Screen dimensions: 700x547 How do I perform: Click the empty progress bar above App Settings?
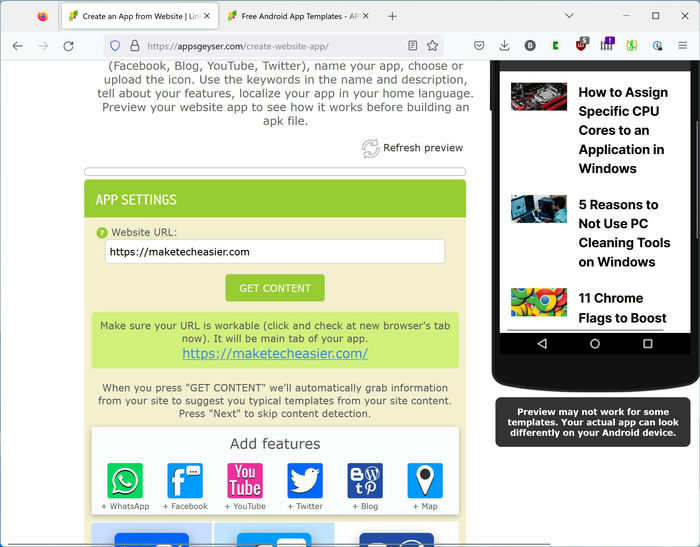275,171
